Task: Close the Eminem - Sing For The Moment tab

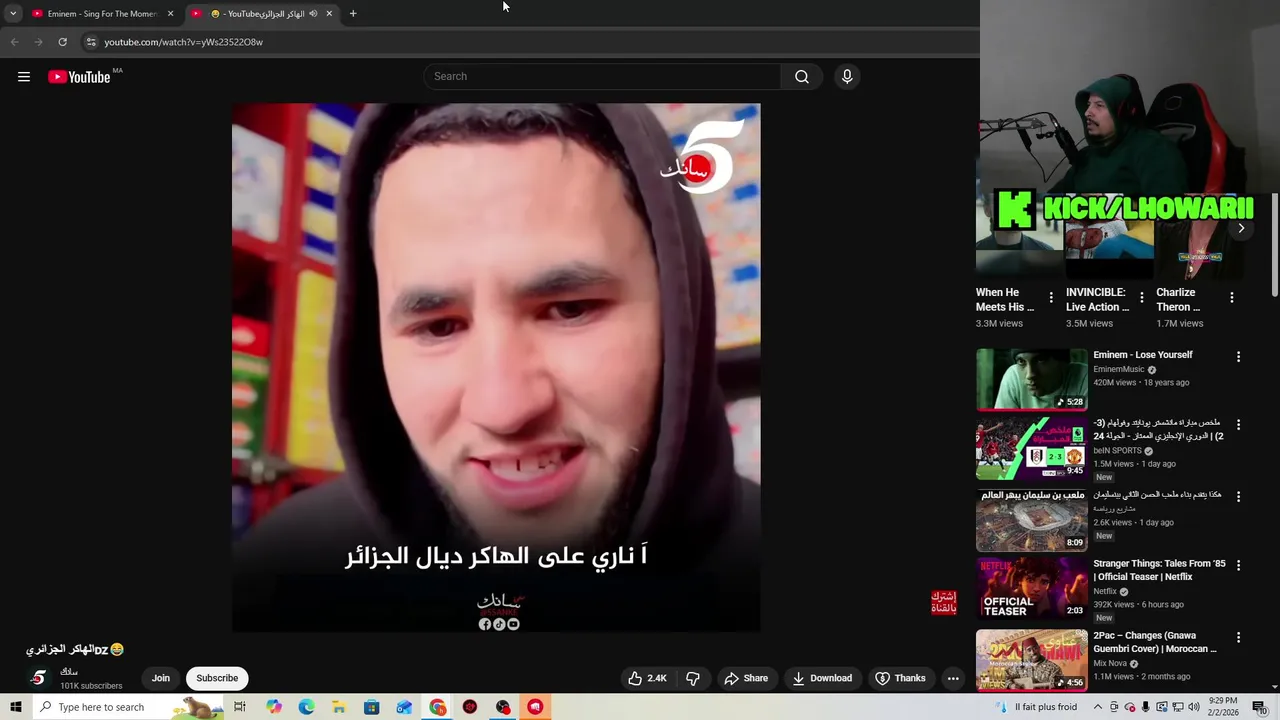Action: pyautogui.click(x=170, y=14)
